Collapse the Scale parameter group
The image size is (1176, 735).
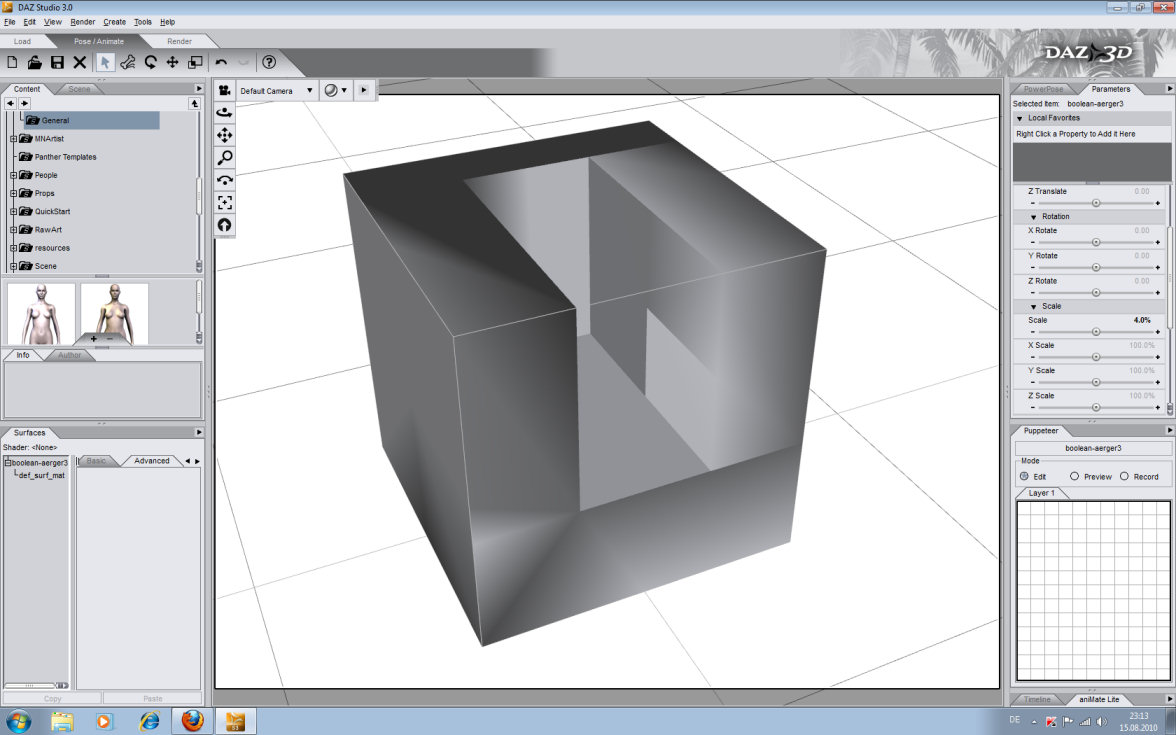[x=1034, y=307]
